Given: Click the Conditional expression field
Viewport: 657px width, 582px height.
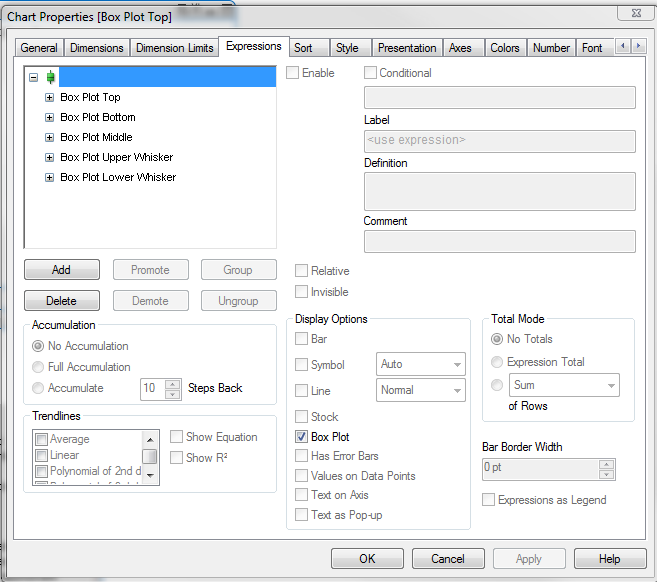Looking at the screenshot, I should tap(500, 98).
